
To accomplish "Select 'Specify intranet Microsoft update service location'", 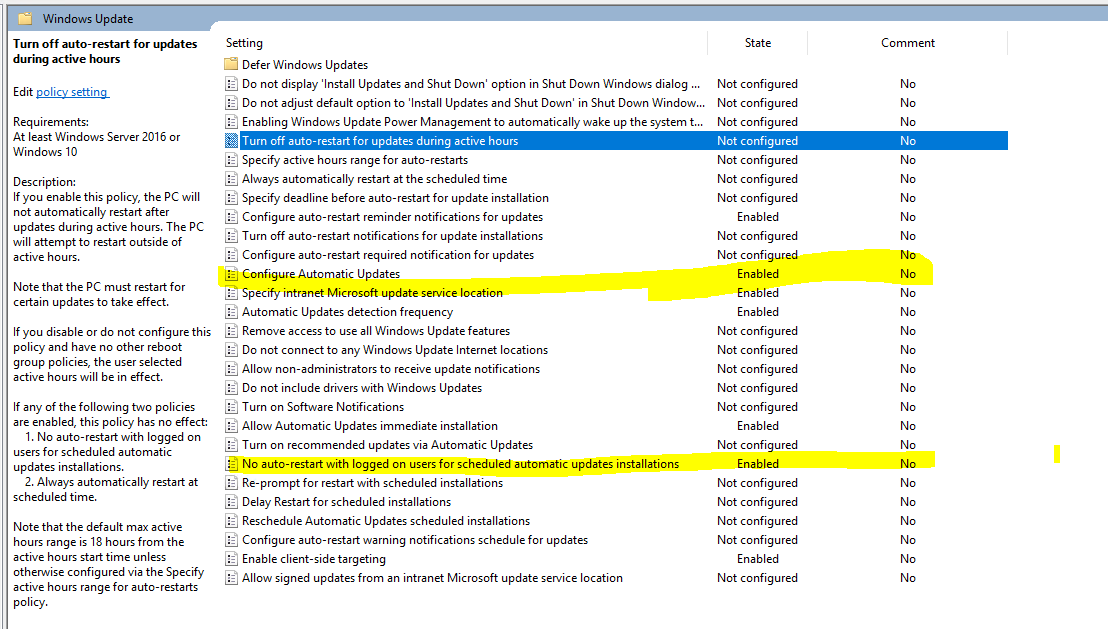I will [x=372, y=293].
